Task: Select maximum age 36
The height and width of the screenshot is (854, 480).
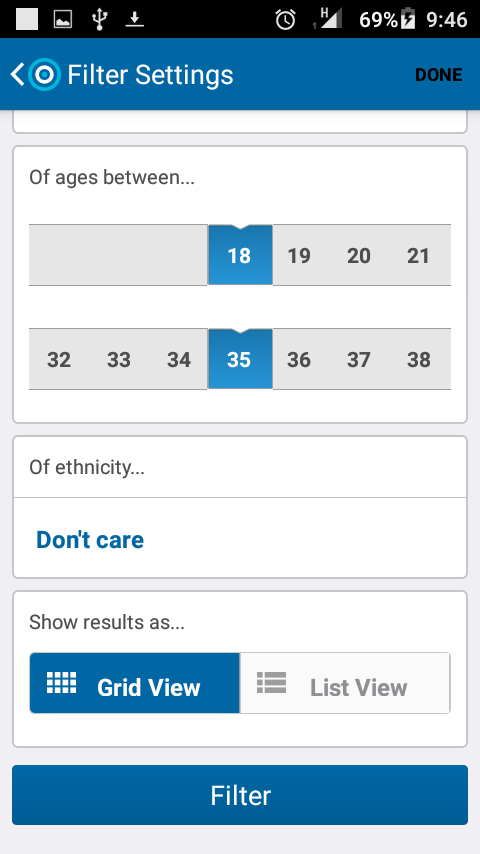Action: [x=299, y=359]
